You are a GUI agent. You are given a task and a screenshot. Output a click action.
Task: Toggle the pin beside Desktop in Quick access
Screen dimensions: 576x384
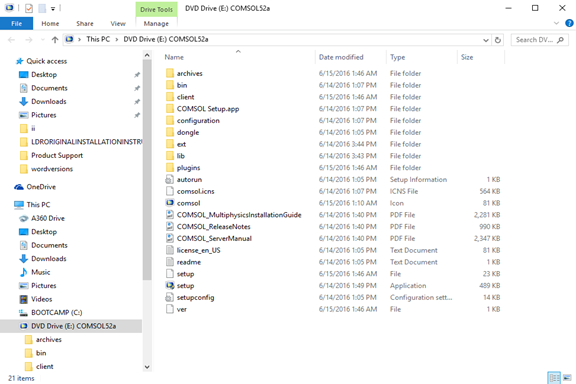(137, 75)
